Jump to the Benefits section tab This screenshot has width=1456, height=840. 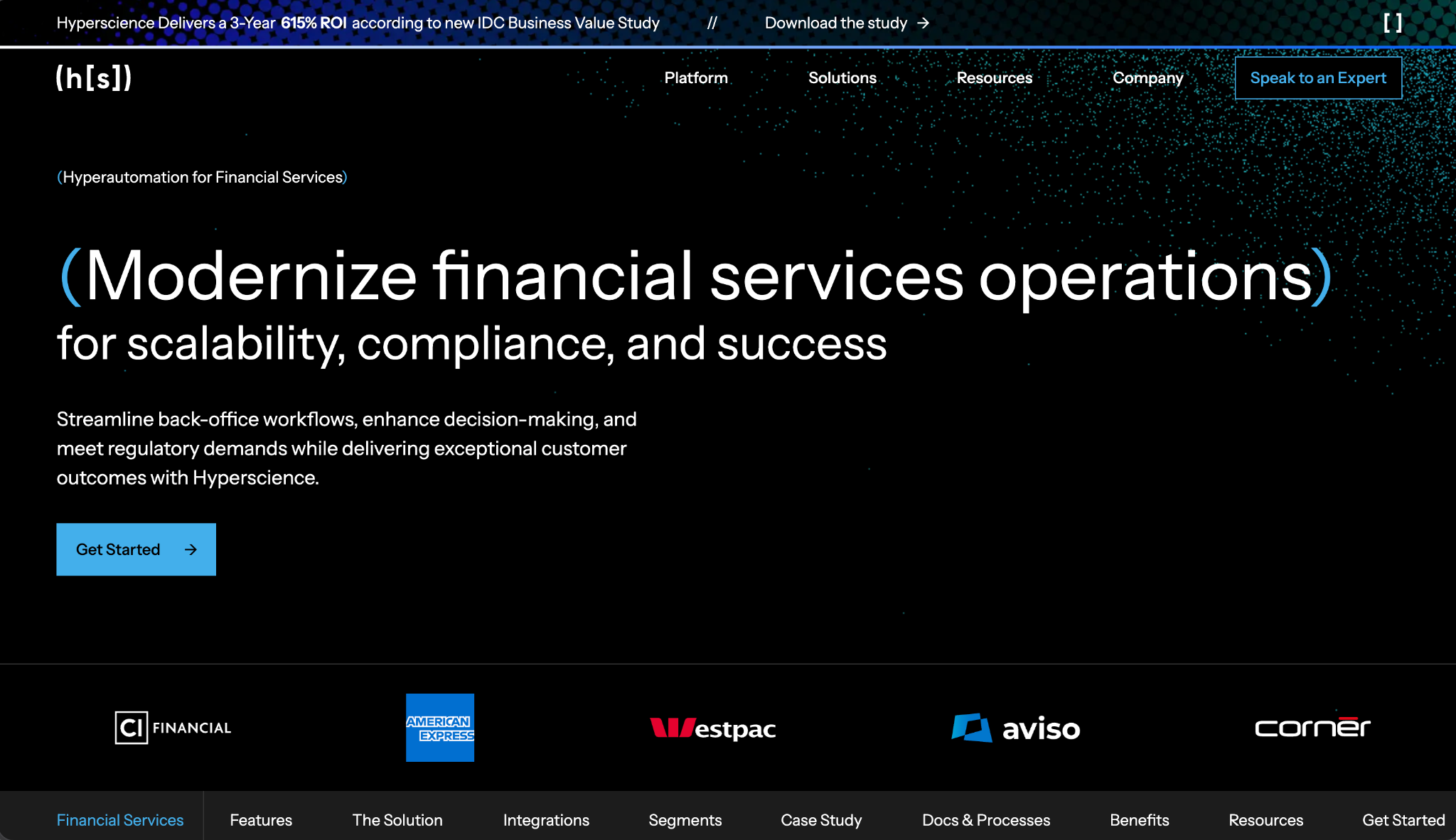tap(1139, 820)
